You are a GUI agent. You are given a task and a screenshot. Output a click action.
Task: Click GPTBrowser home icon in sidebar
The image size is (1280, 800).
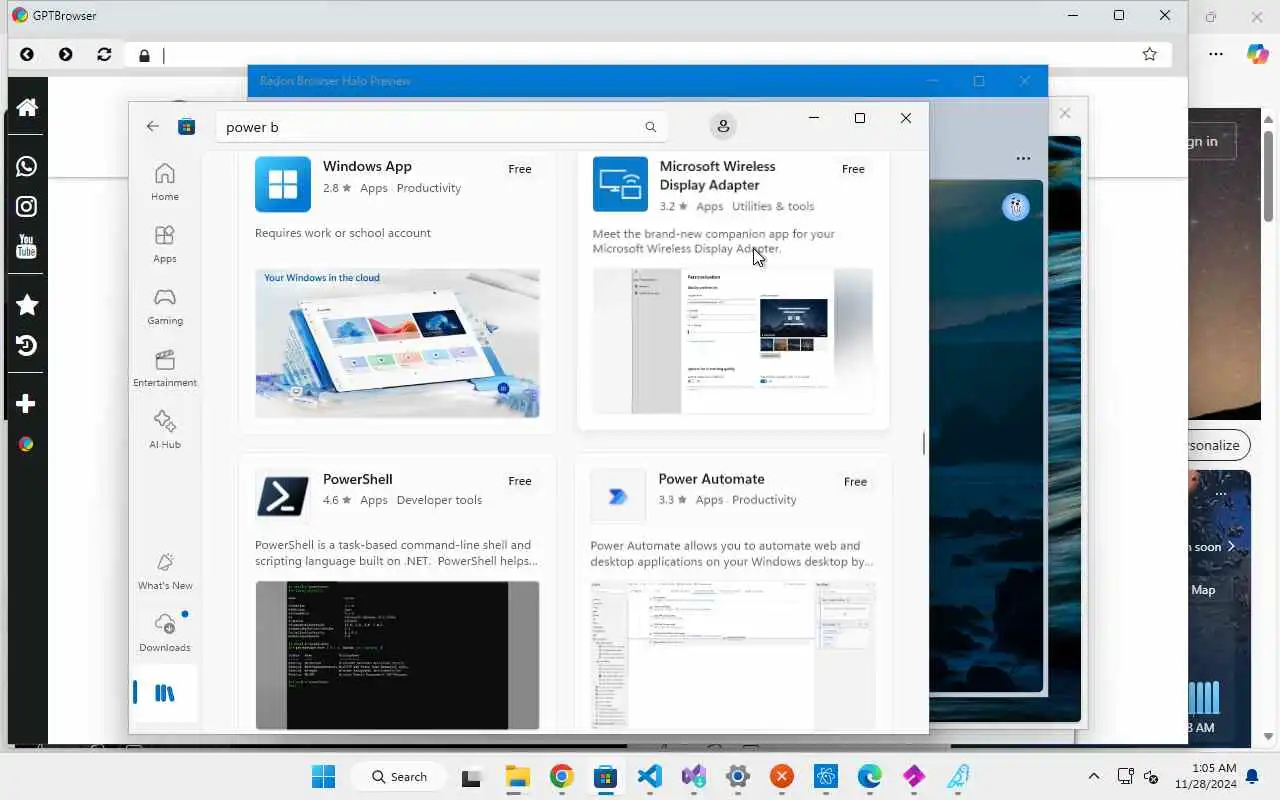pyautogui.click(x=27, y=107)
